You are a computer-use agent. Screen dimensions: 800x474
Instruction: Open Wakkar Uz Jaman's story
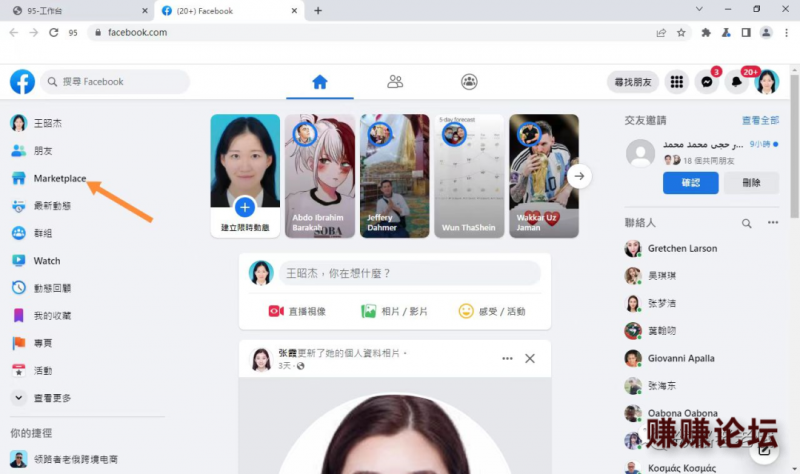(544, 176)
